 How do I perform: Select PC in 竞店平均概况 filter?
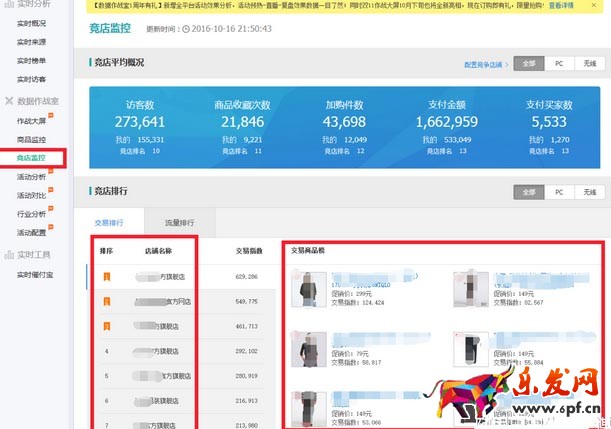(559, 63)
